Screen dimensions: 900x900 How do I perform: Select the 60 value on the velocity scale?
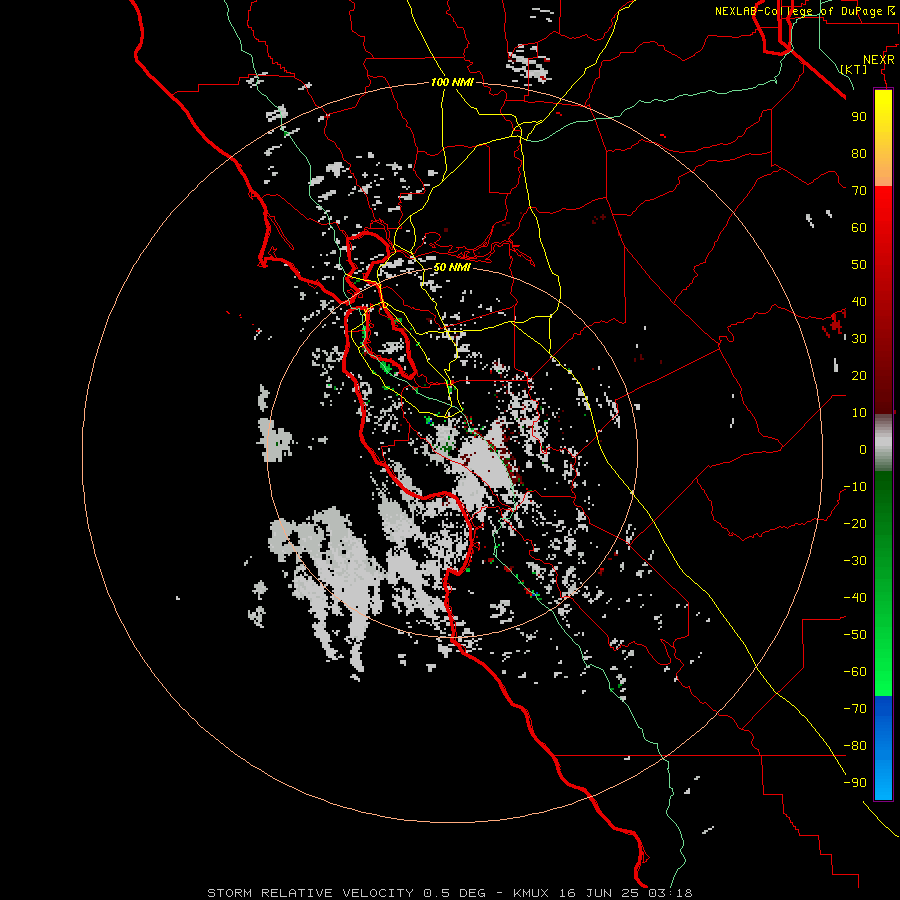(x=859, y=227)
